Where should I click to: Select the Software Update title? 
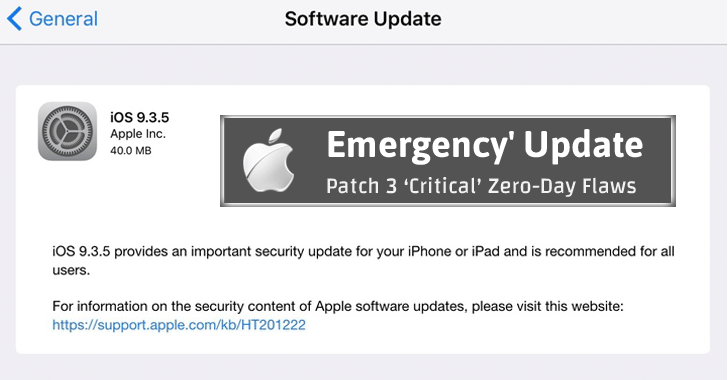(x=363, y=19)
